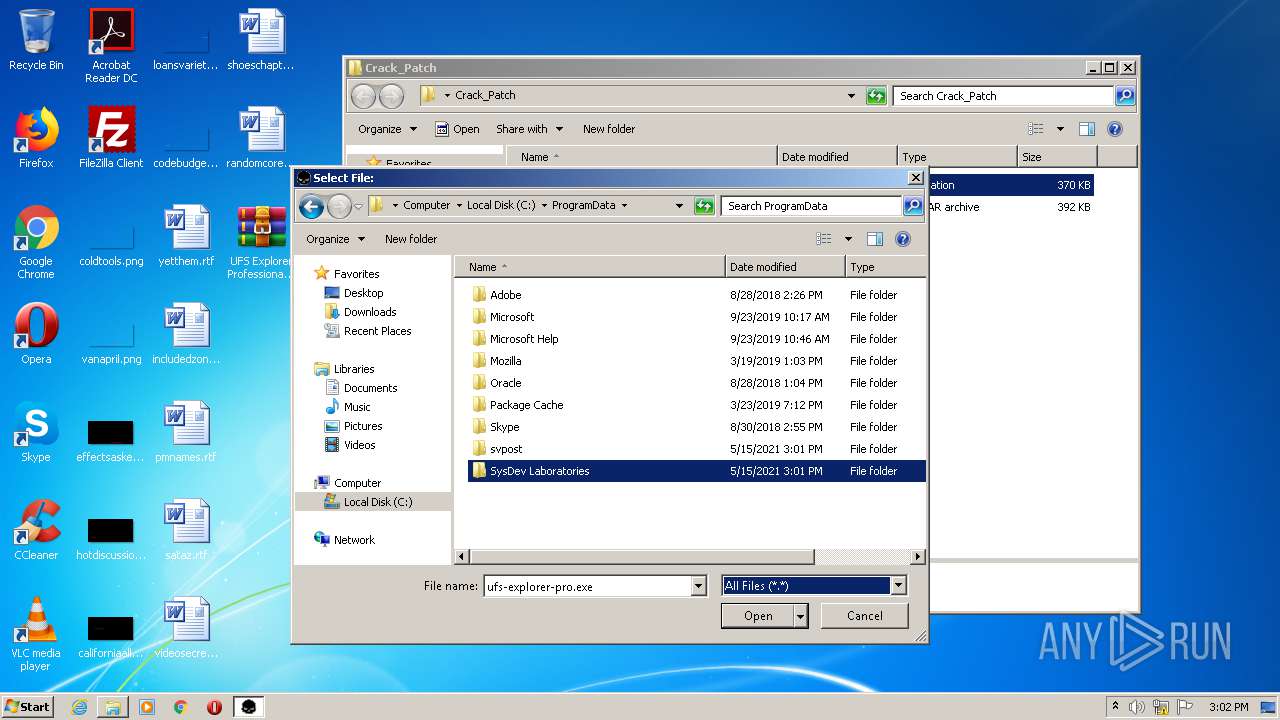Refresh ProgramData folder in dialog address bar
This screenshot has width=1280, height=720.
pyautogui.click(x=704, y=206)
